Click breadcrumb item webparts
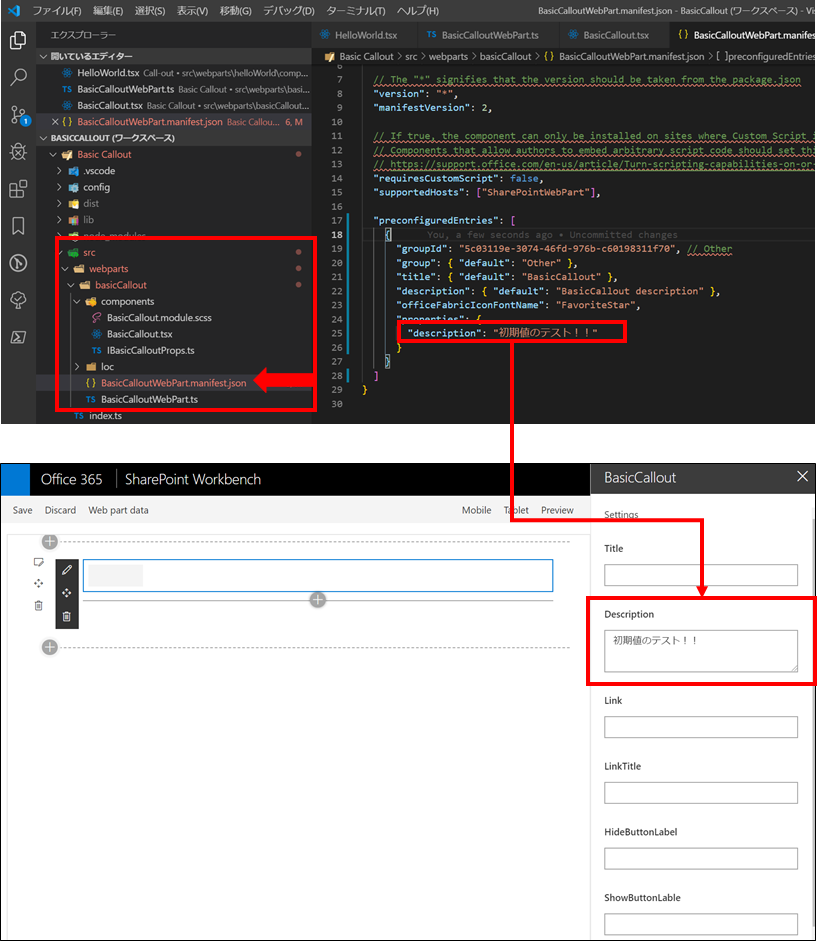The width and height of the screenshot is (817, 941). pos(448,56)
